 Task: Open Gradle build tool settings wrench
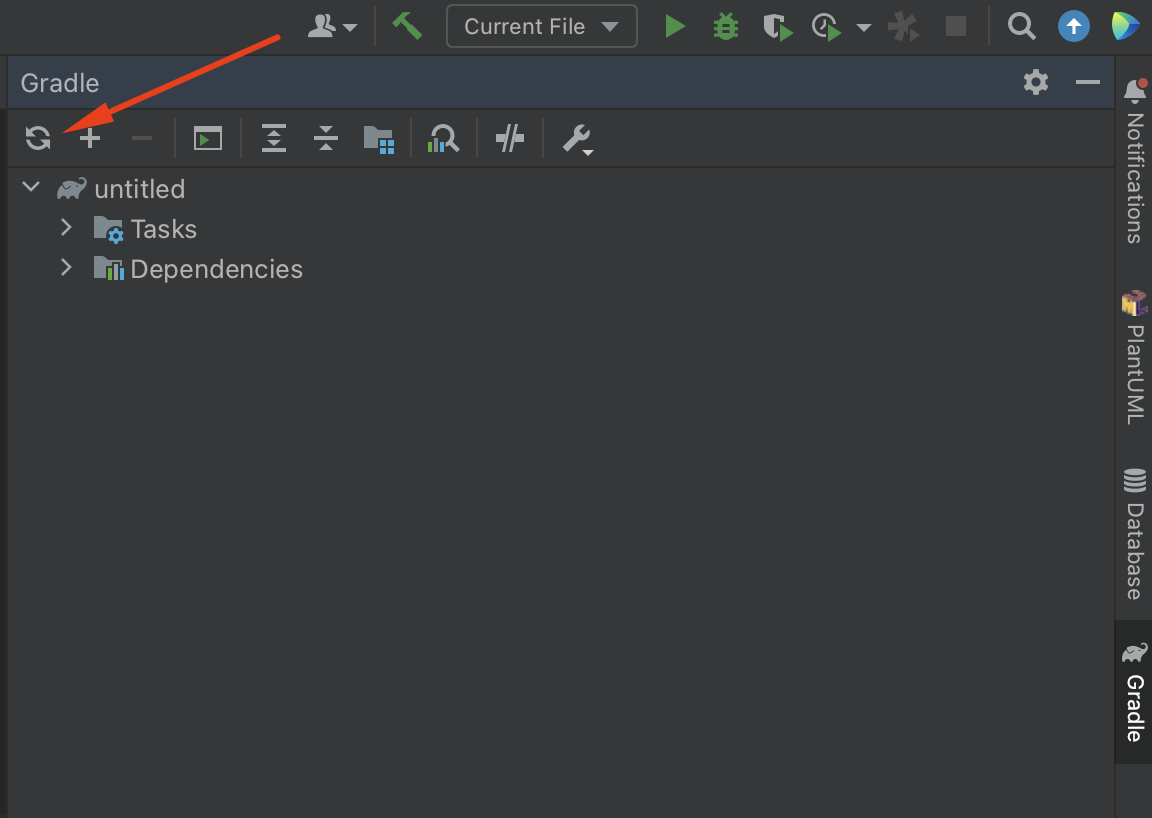point(577,139)
